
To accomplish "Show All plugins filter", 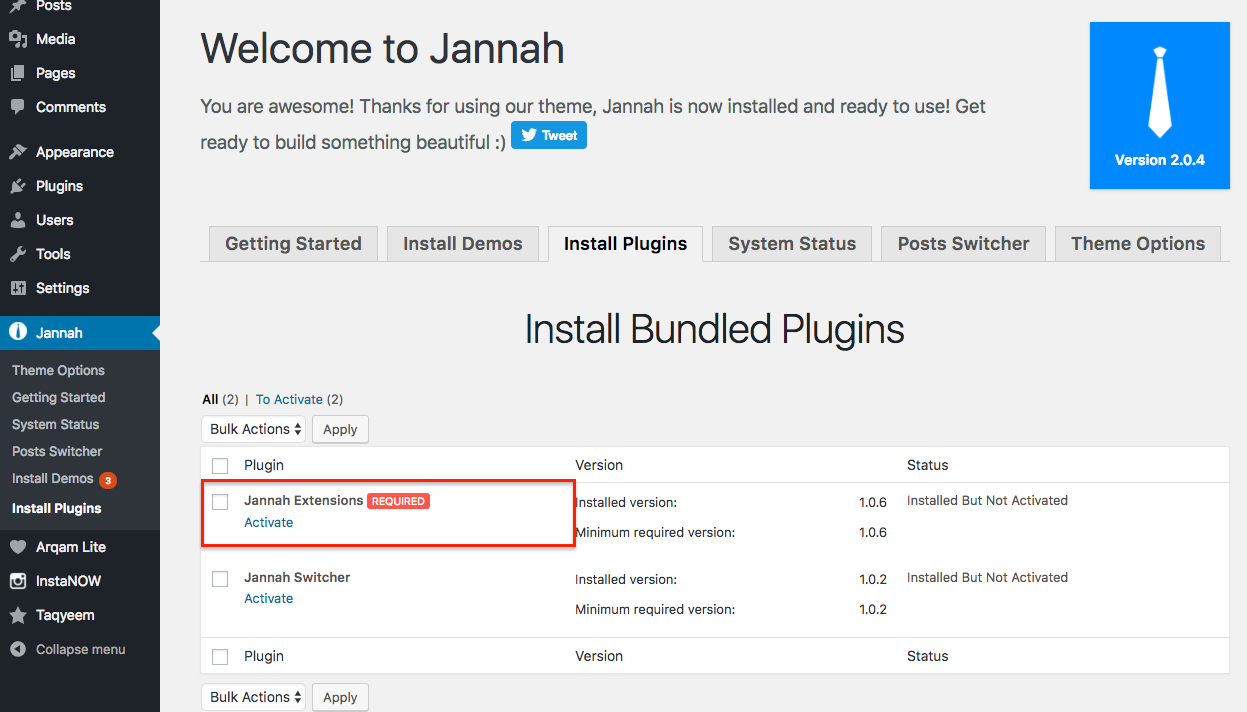I will tap(210, 399).
